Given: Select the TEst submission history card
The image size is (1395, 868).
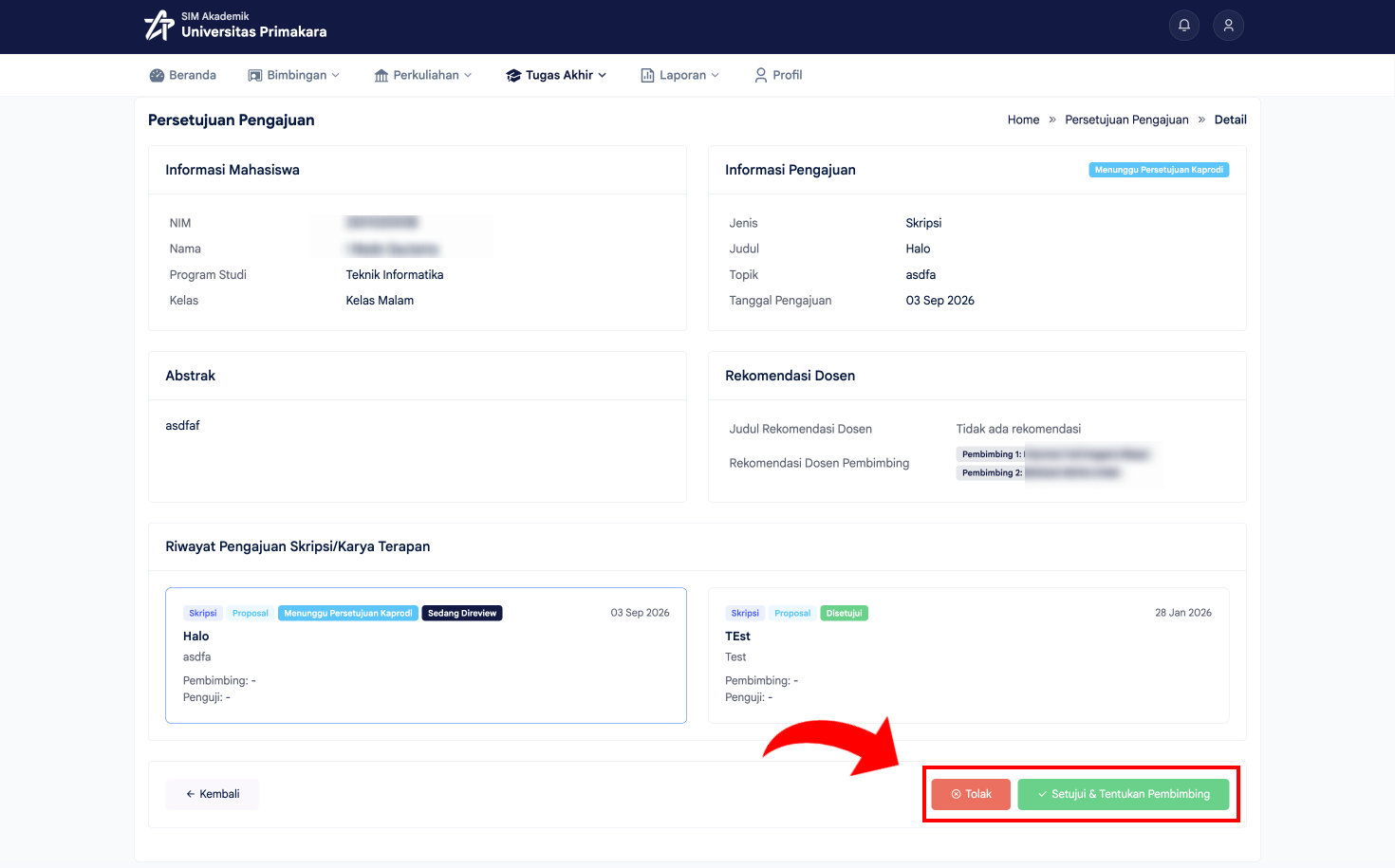Looking at the screenshot, I should point(969,656).
